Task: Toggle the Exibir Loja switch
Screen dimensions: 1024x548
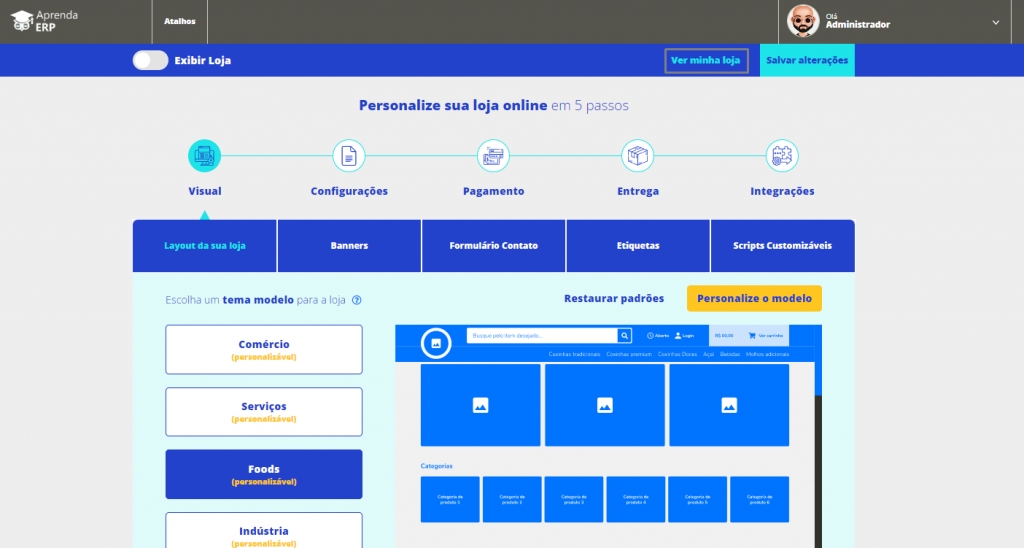Action: click(x=150, y=60)
